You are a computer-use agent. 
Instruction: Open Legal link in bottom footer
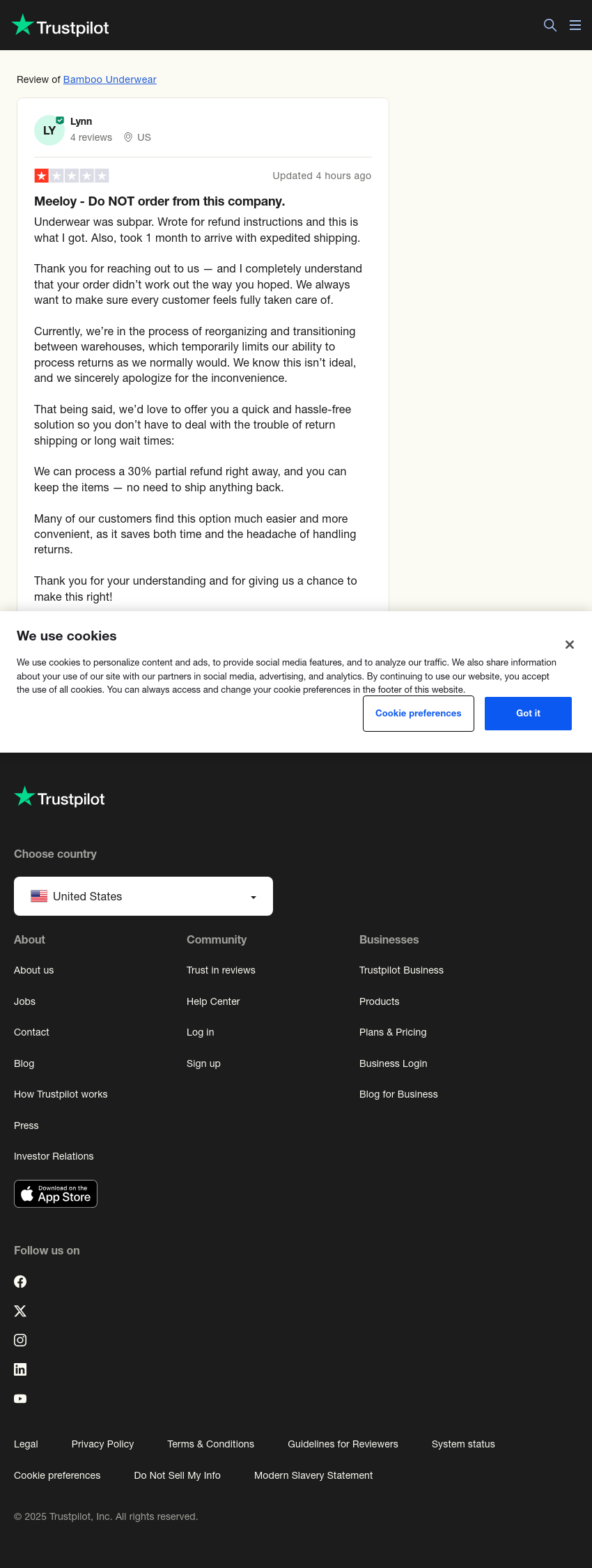pyautogui.click(x=26, y=1444)
